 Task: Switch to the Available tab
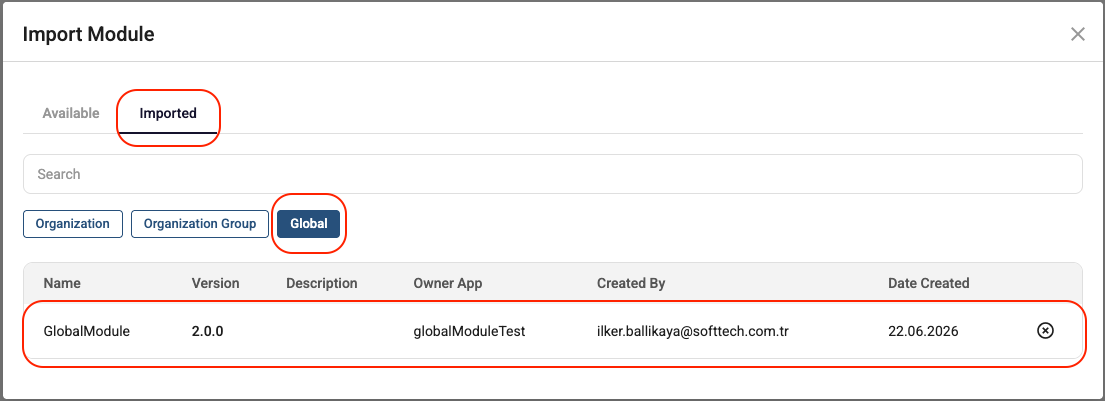click(70, 113)
